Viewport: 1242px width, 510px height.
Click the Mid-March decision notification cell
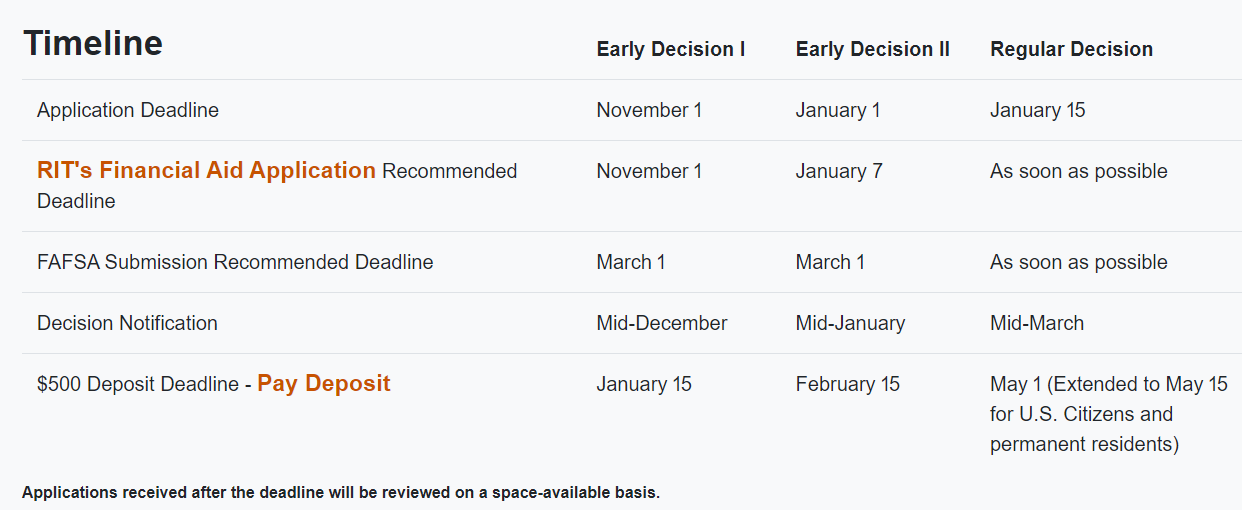1037,323
